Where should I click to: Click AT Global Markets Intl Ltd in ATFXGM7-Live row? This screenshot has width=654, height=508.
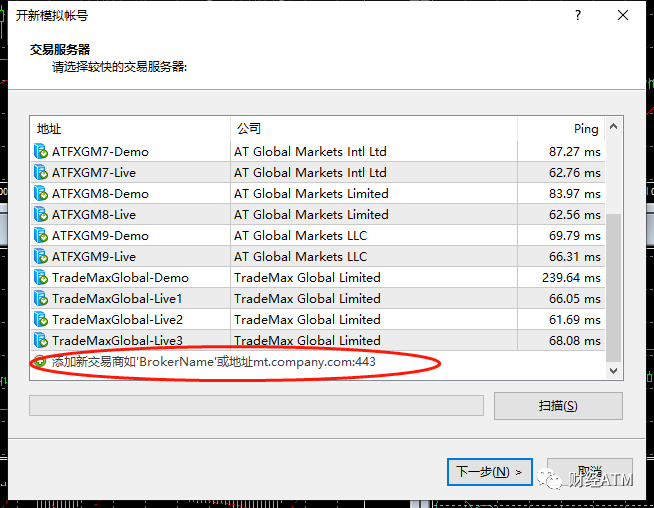coord(310,172)
